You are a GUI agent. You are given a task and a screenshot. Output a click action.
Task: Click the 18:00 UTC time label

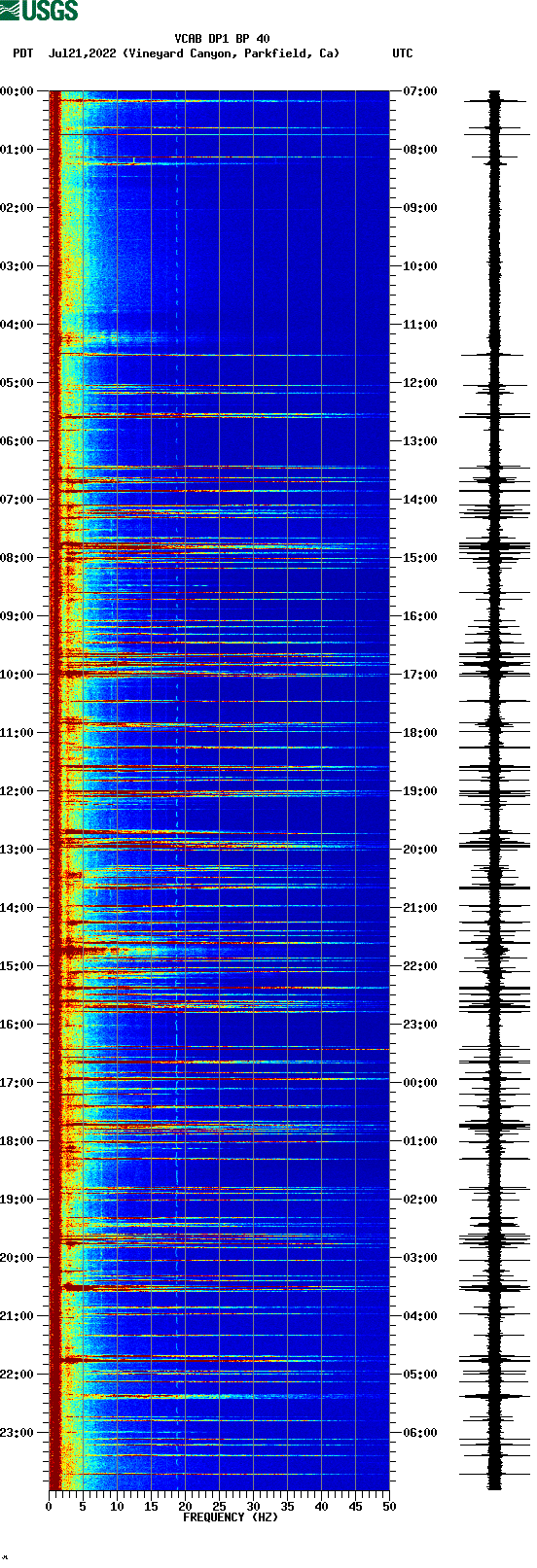pos(420,733)
